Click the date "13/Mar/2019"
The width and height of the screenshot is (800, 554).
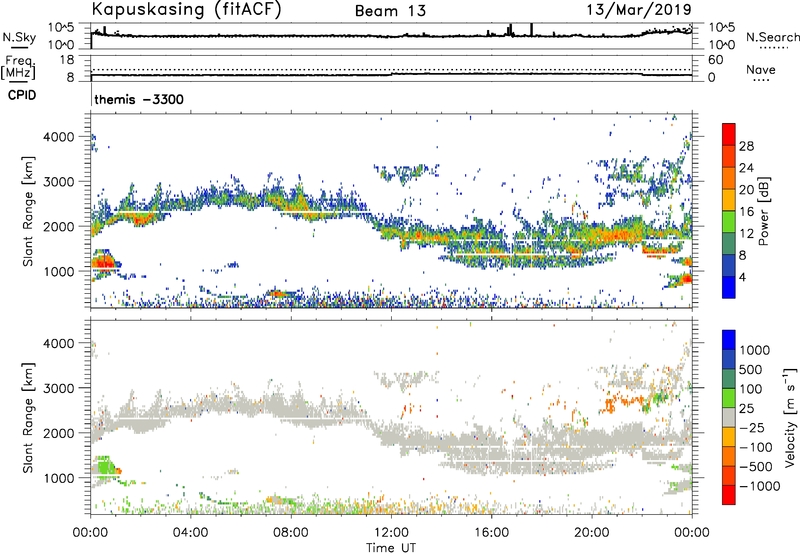tap(639, 9)
